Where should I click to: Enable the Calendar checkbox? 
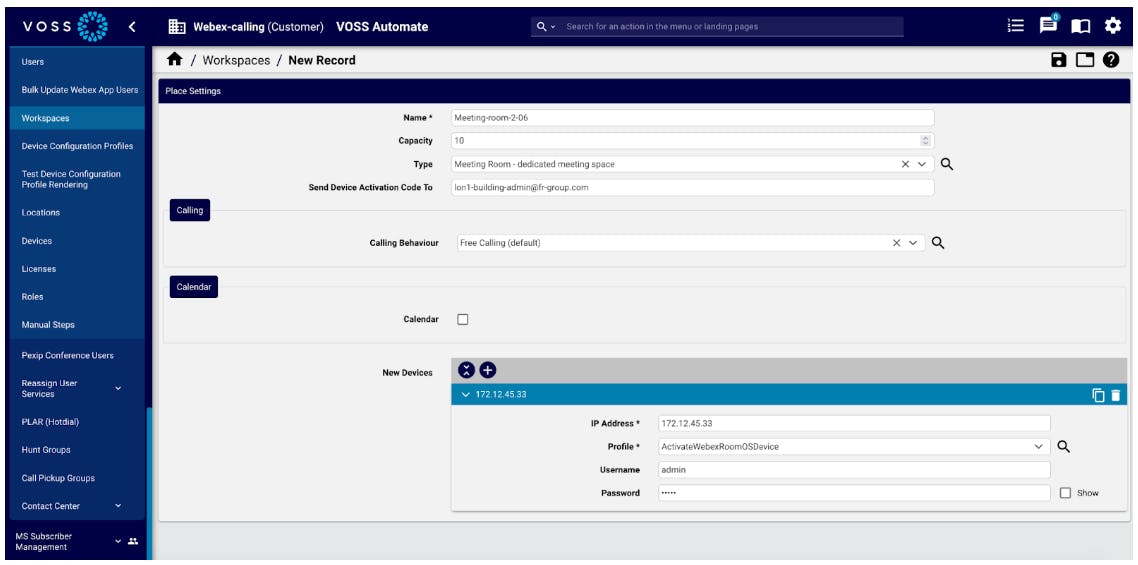463,319
